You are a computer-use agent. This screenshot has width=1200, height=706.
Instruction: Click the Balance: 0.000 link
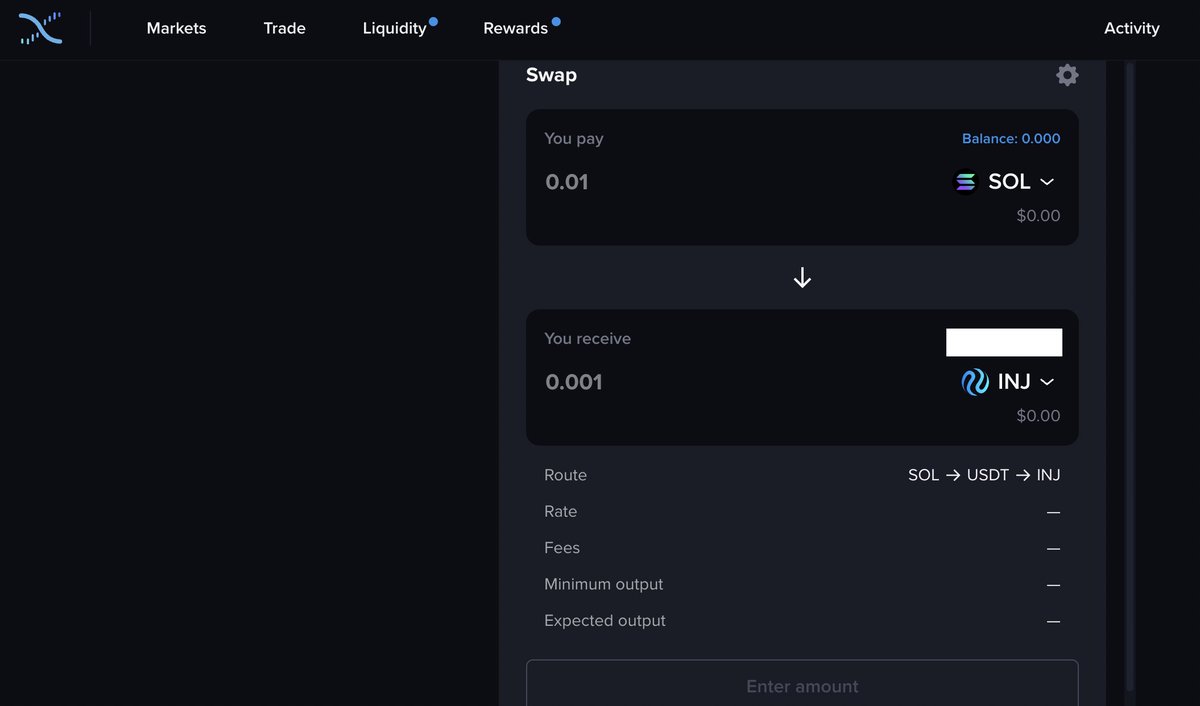coord(1010,138)
